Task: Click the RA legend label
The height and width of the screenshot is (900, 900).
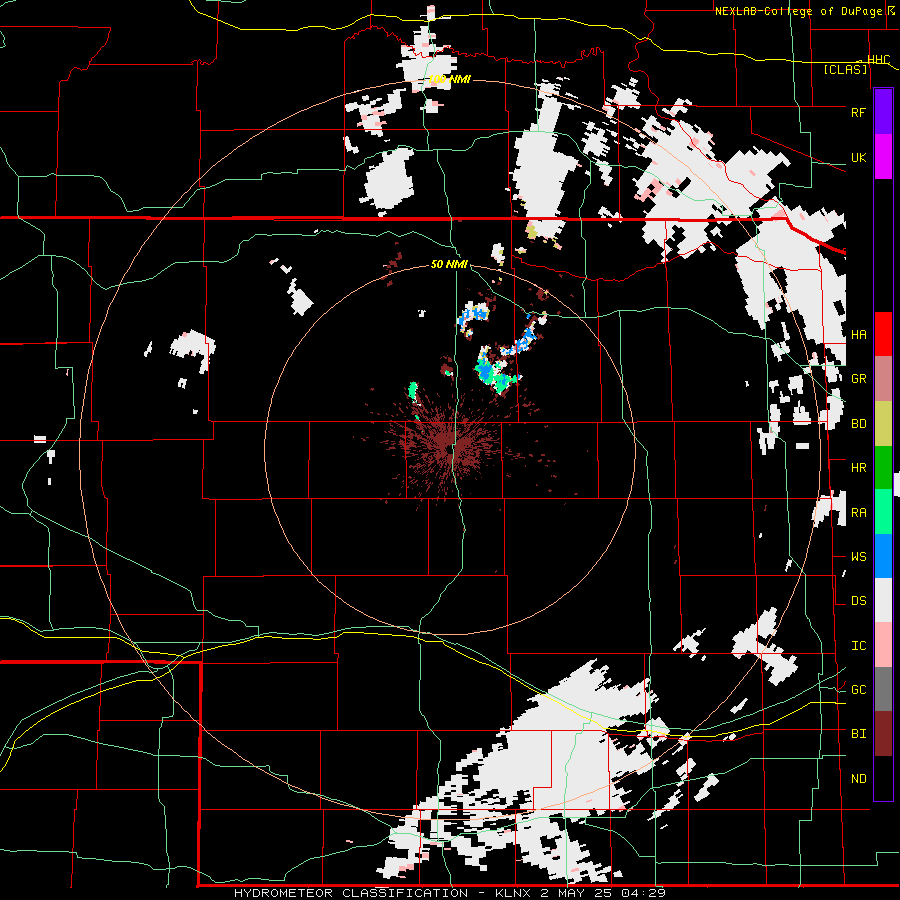Action: [x=858, y=513]
